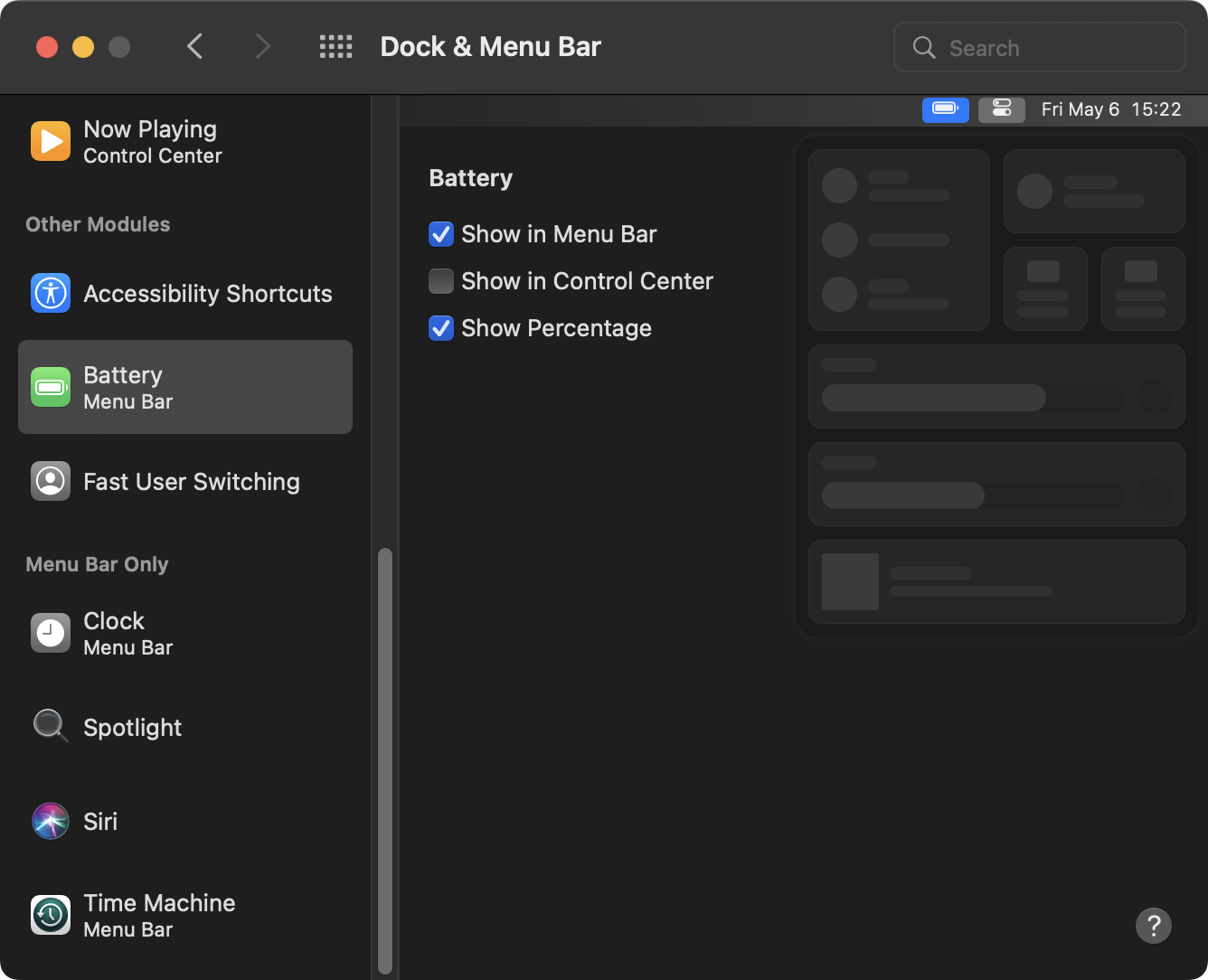Click the Siri icon in sidebar

tap(51, 821)
